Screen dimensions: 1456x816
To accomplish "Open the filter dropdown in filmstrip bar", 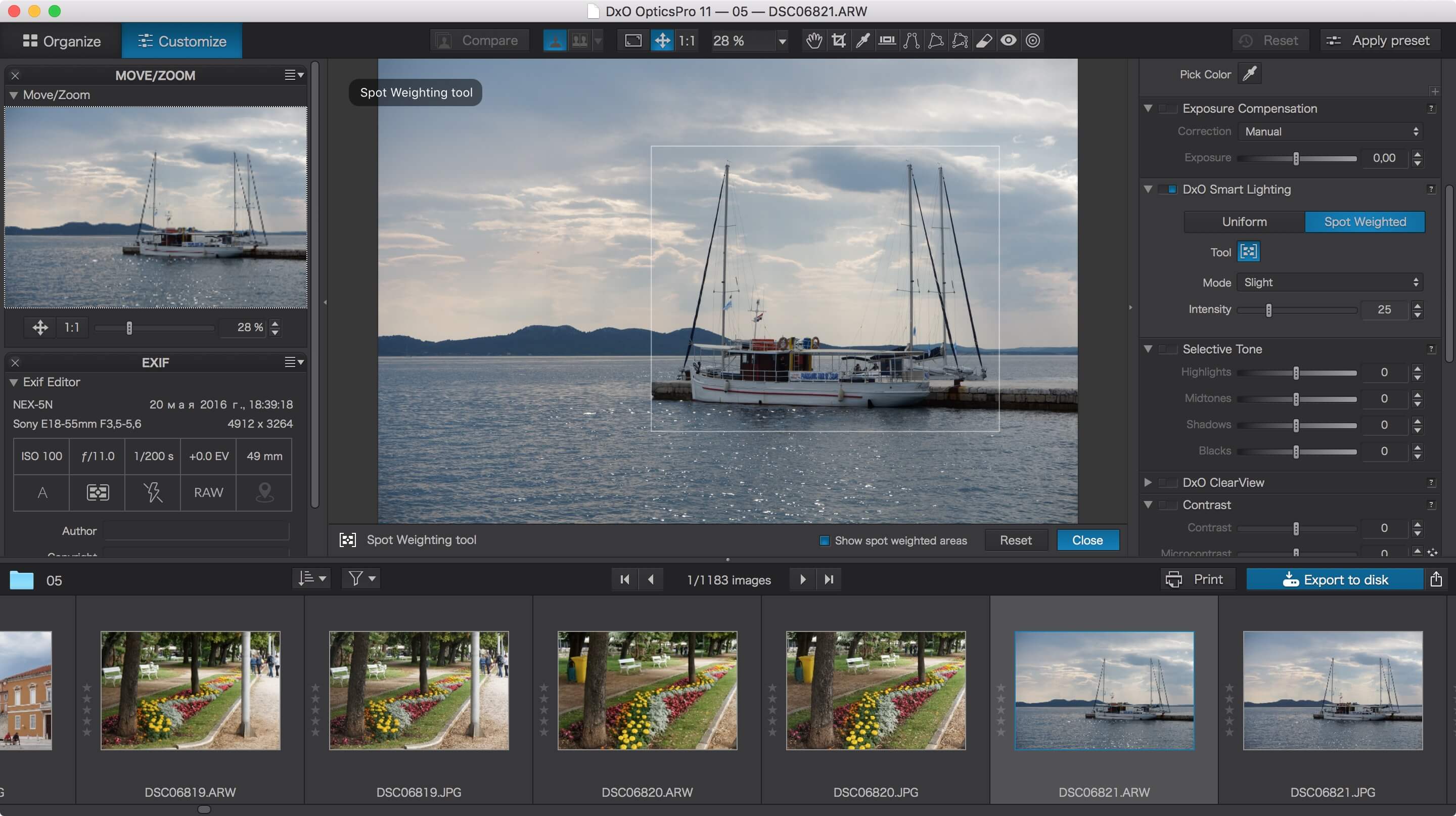I will pyautogui.click(x=361, y=579).
